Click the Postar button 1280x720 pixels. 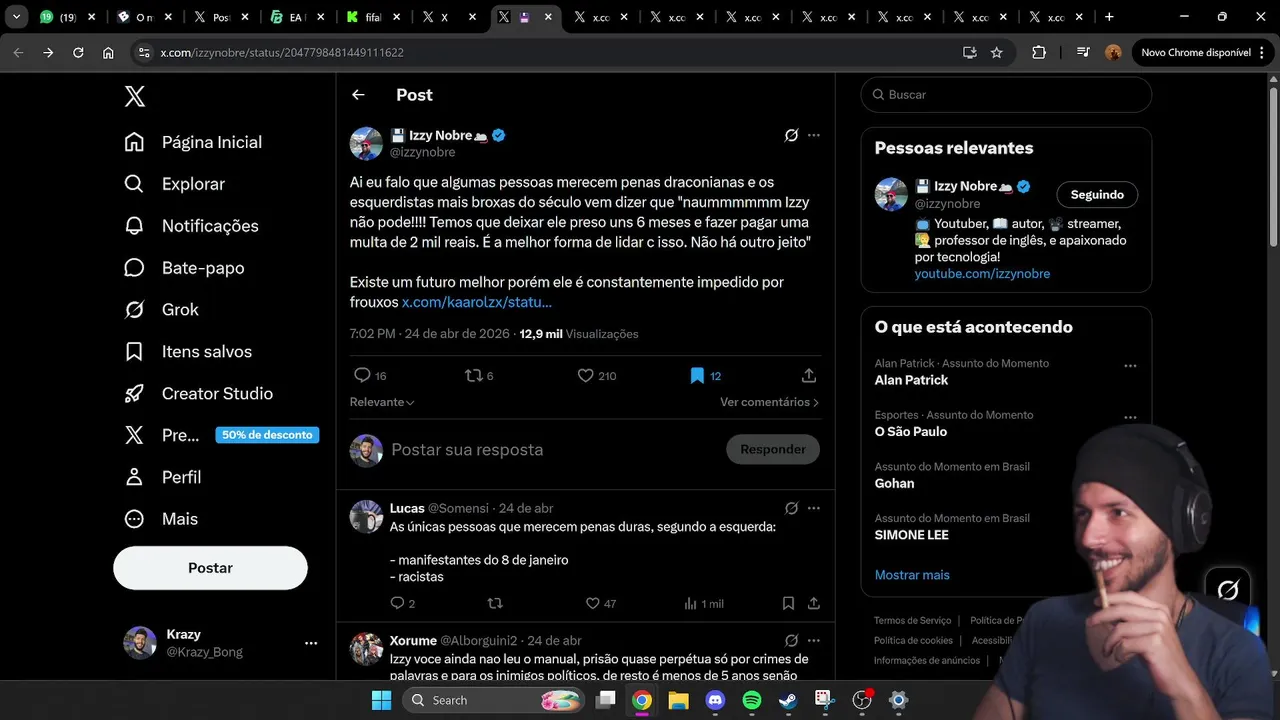click(210, 568)
